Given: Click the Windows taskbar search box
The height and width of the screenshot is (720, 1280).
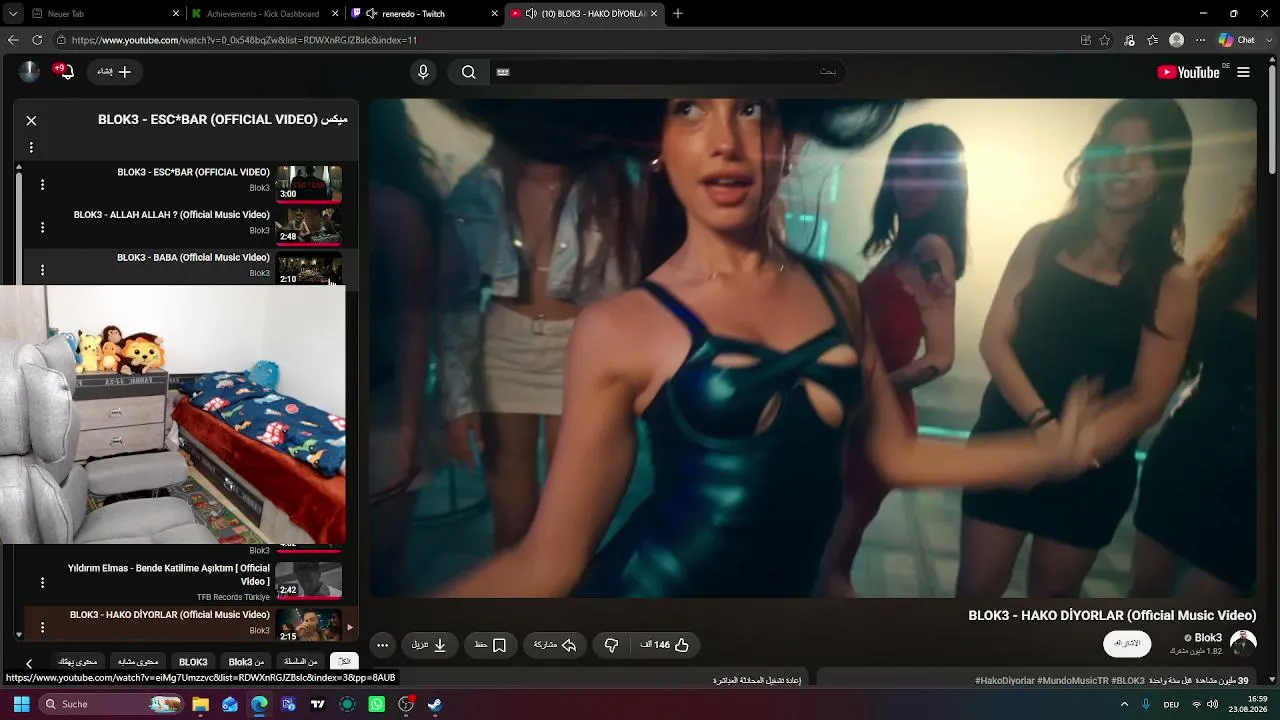Looking at the screenshot, I should (x=112, y=704).
